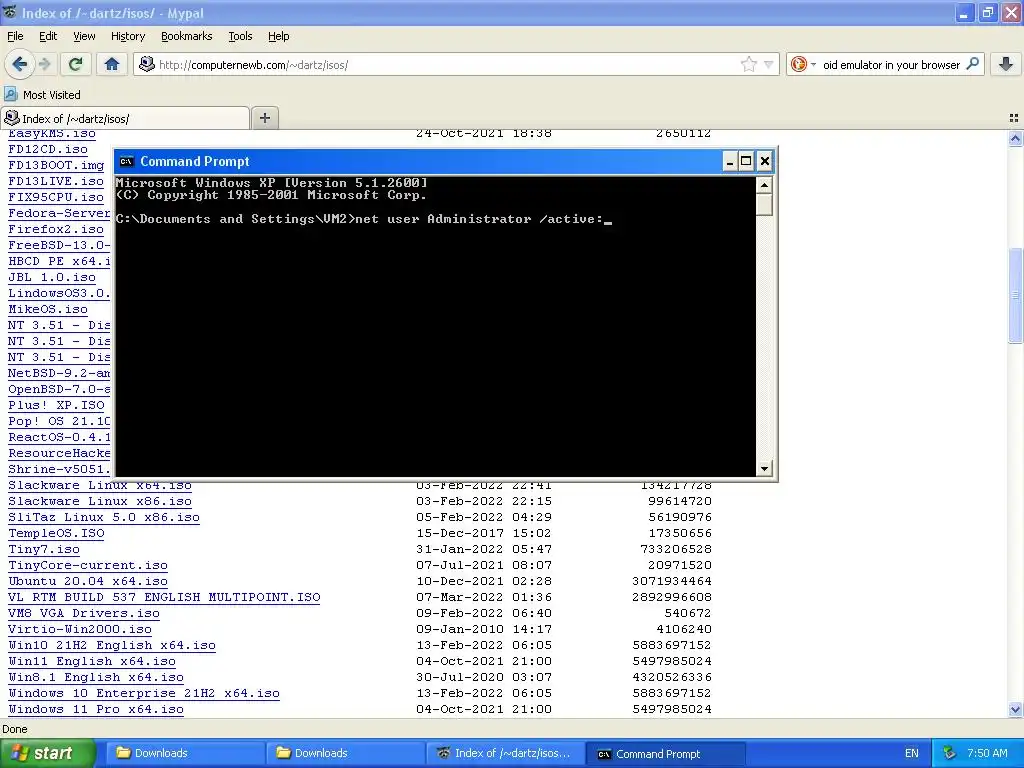The width and height of the screenshot is (1024, 768).
Task: Open the Windows 11 Pro x64.iso link
Action: [96, 709]
